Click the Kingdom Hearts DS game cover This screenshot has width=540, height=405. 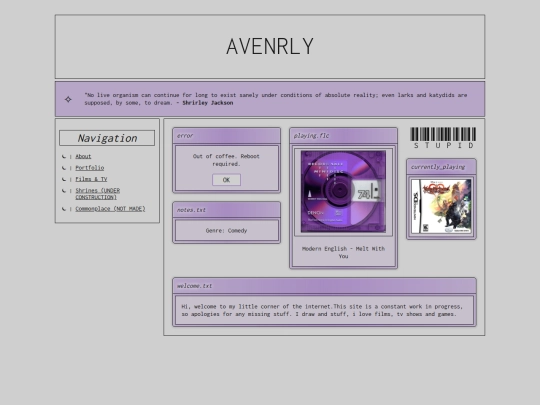coord(441,206)
